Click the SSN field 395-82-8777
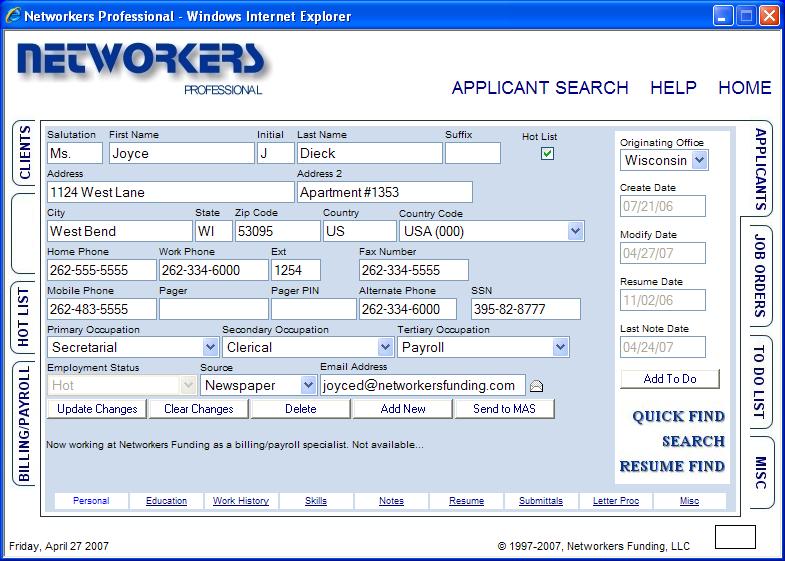This screenshot has width=785, height=561. [x=526, y=309]
